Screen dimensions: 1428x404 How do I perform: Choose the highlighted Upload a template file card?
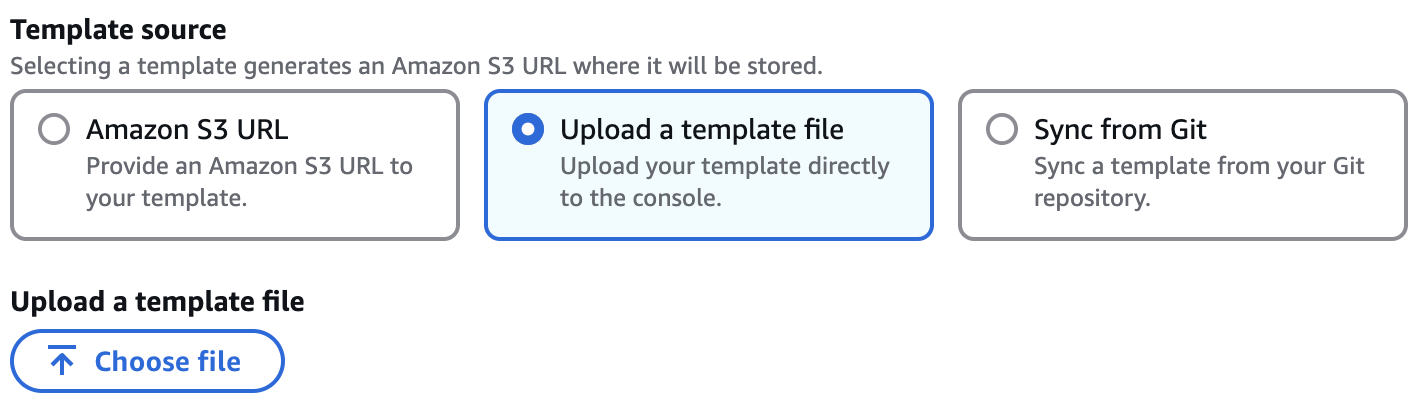(708, 215)
